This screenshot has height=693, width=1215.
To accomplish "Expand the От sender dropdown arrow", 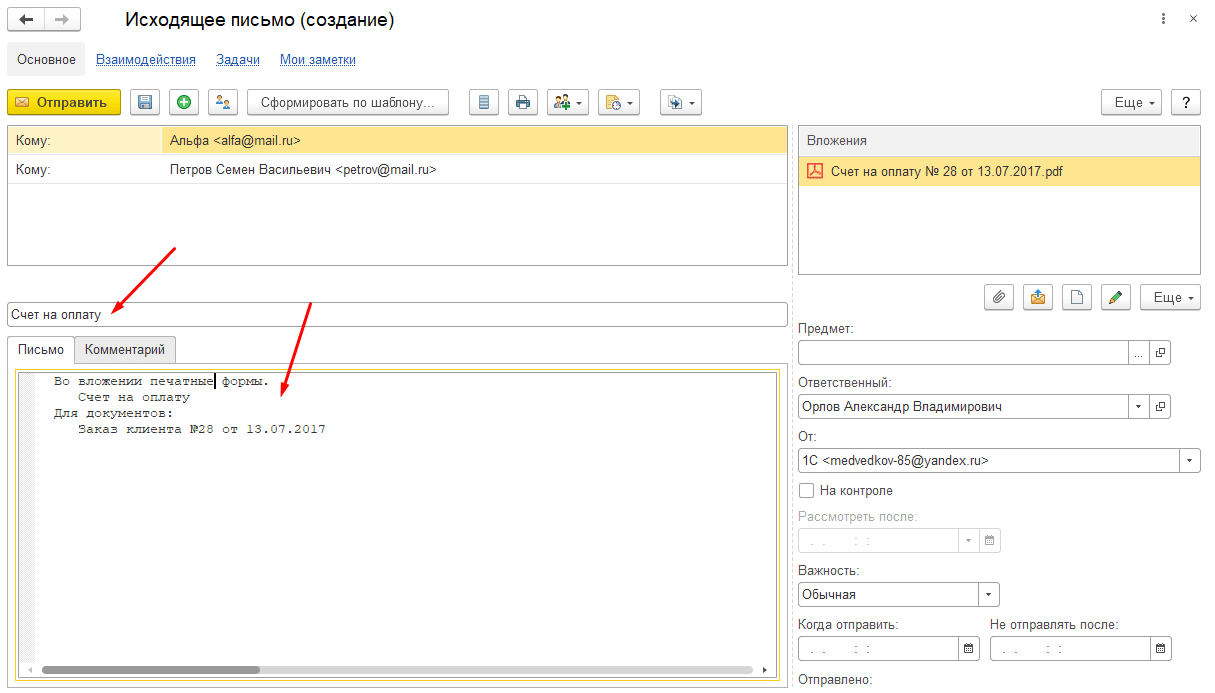I will click(x=1190, y=461).
